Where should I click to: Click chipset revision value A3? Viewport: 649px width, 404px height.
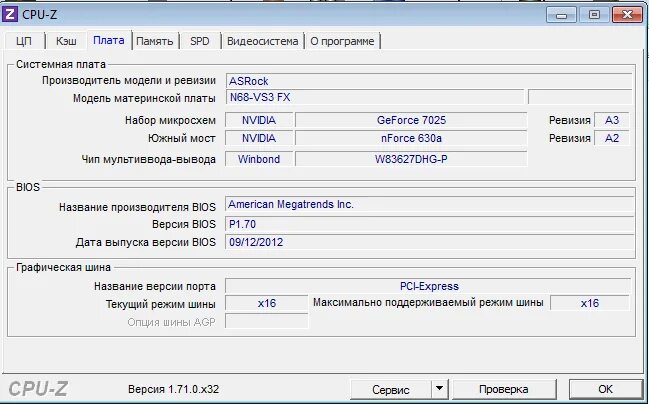click(x=612, y=120)
